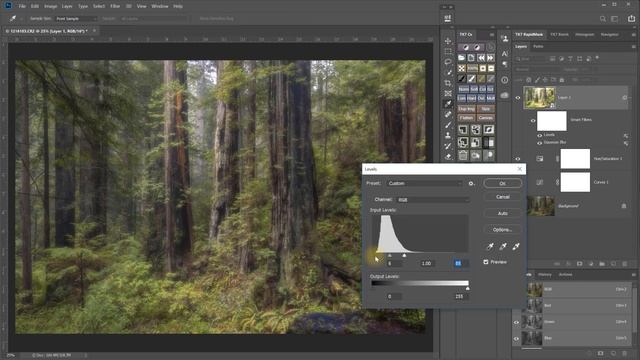This screenshot has height=360, width=640.
Task: Select the Move tool
Action: point(448,41)
